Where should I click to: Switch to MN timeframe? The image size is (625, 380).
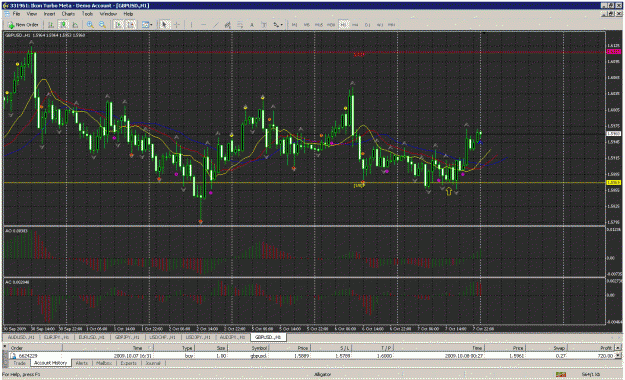pos(392,25)
